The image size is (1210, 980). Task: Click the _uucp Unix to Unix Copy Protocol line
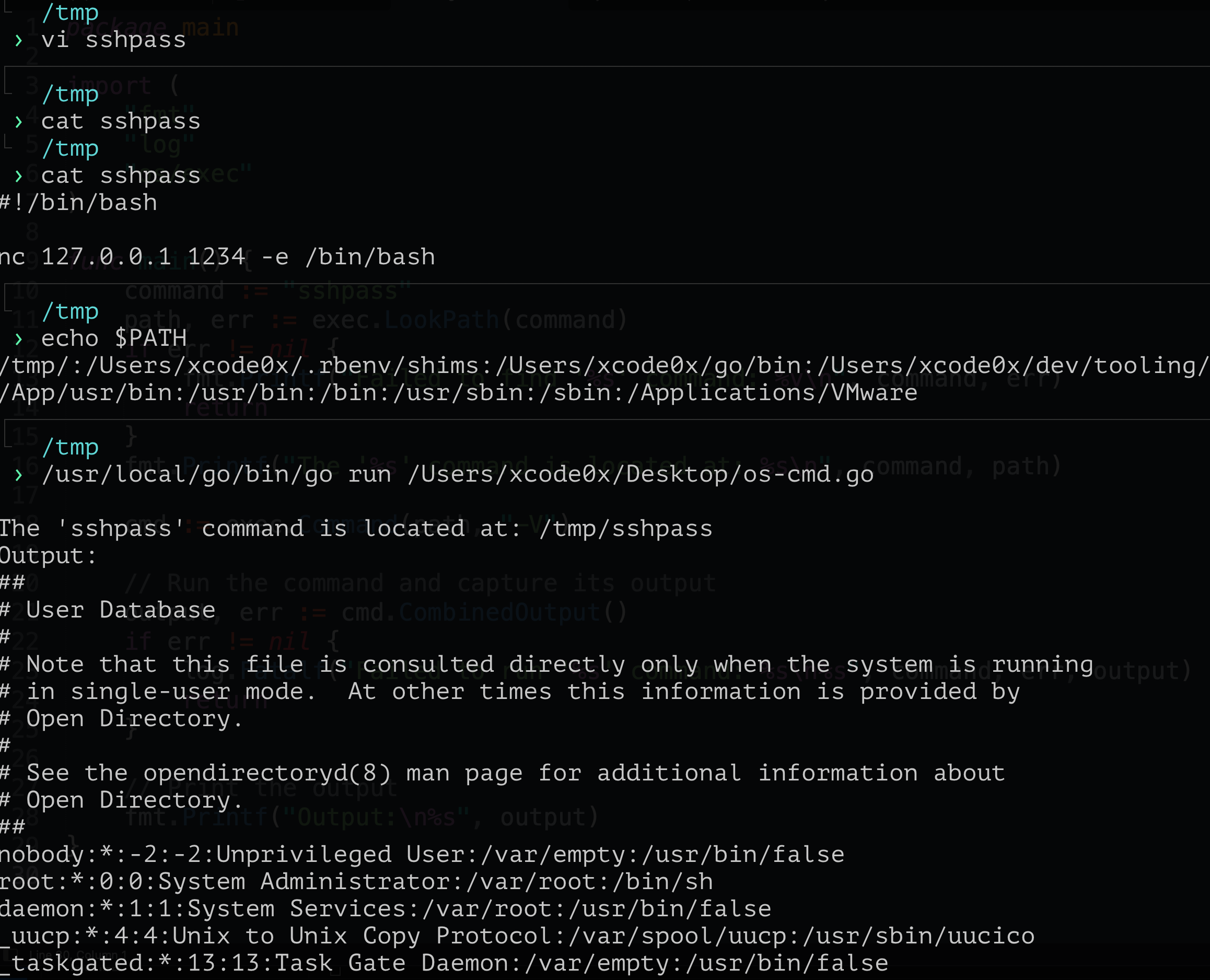(x=517, y=937)
